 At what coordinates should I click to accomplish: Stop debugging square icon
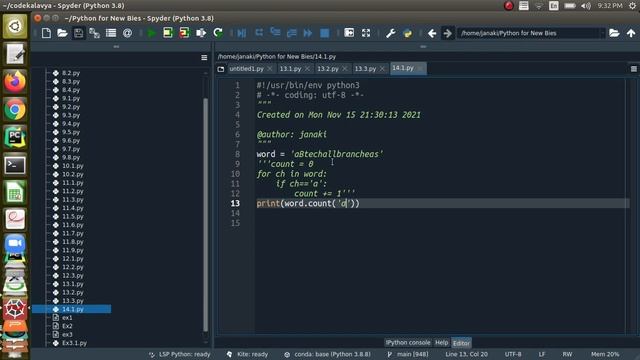click(x=324, y=33)
